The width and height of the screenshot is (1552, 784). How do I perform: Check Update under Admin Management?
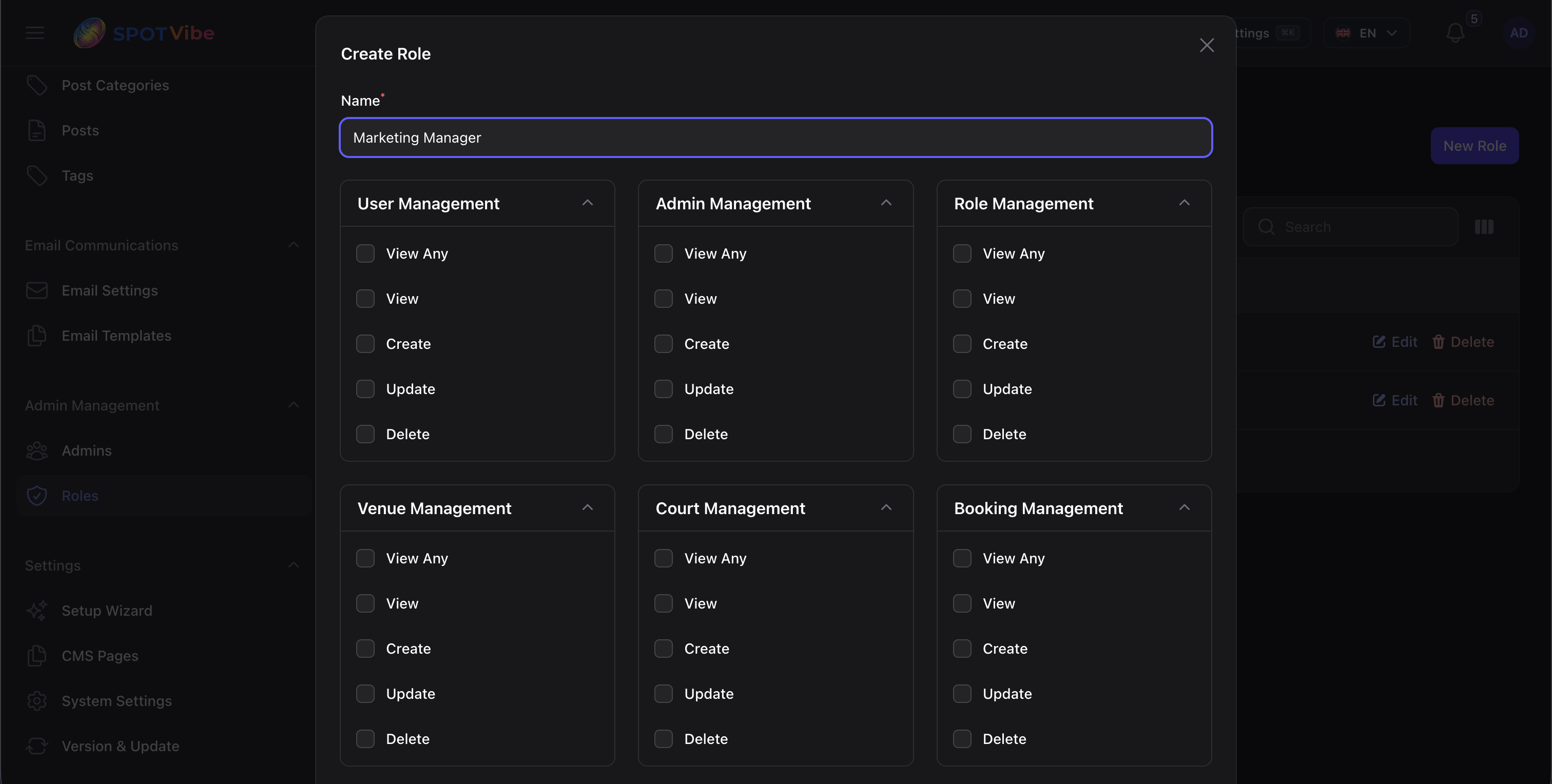click(663, 389)
